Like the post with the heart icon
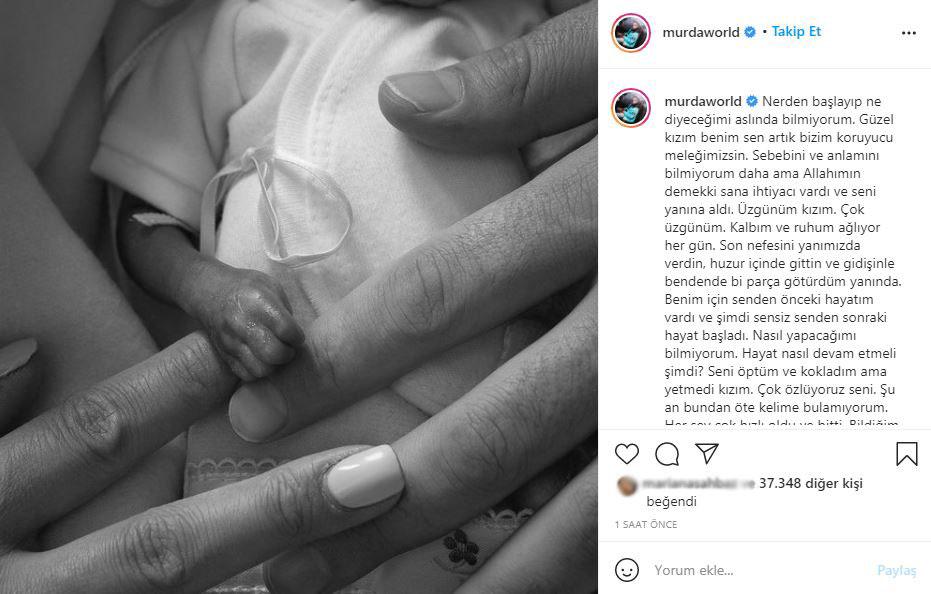 tap(626, 454)
